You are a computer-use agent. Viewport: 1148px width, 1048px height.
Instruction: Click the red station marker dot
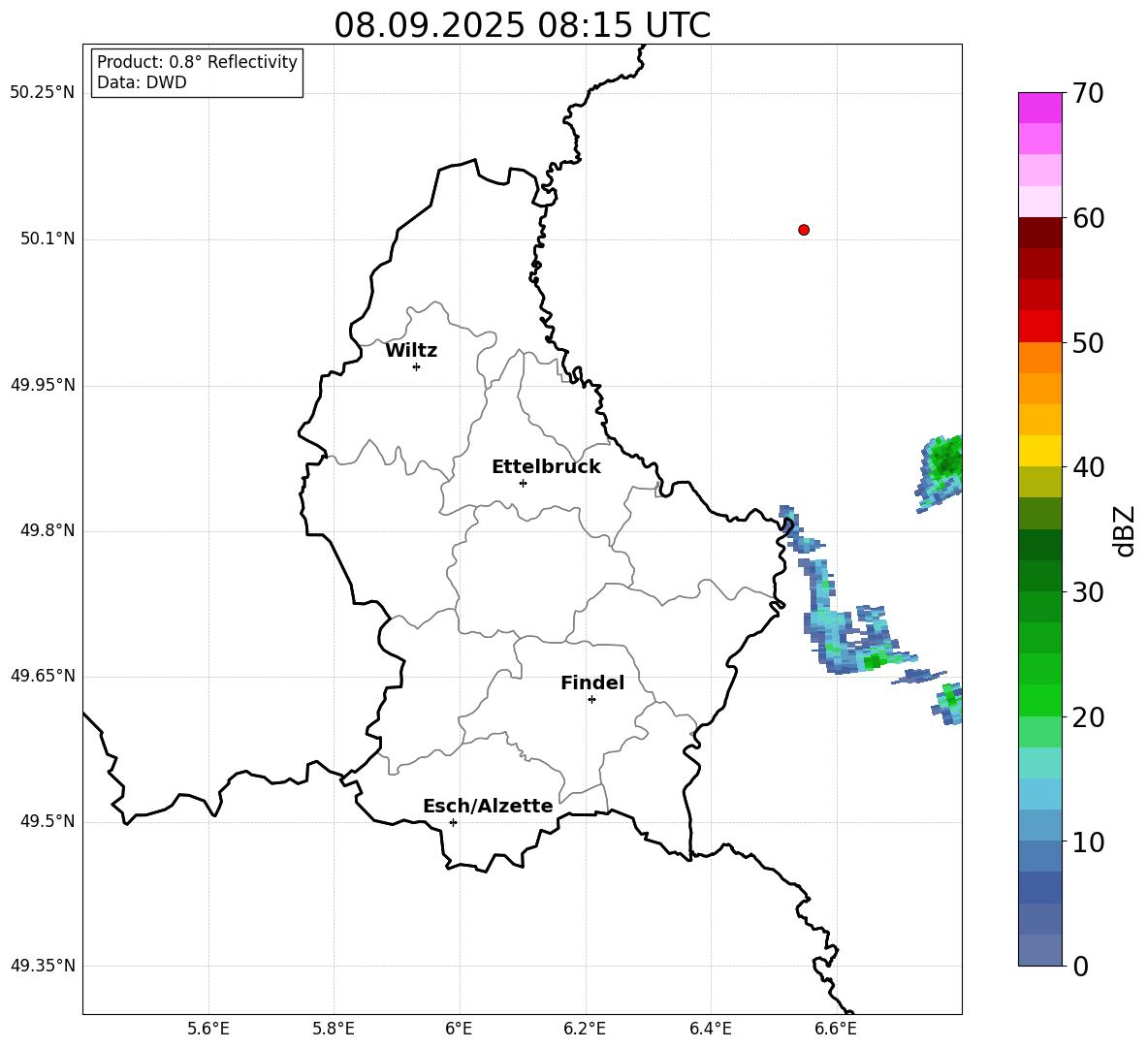[x=803, y=230]
